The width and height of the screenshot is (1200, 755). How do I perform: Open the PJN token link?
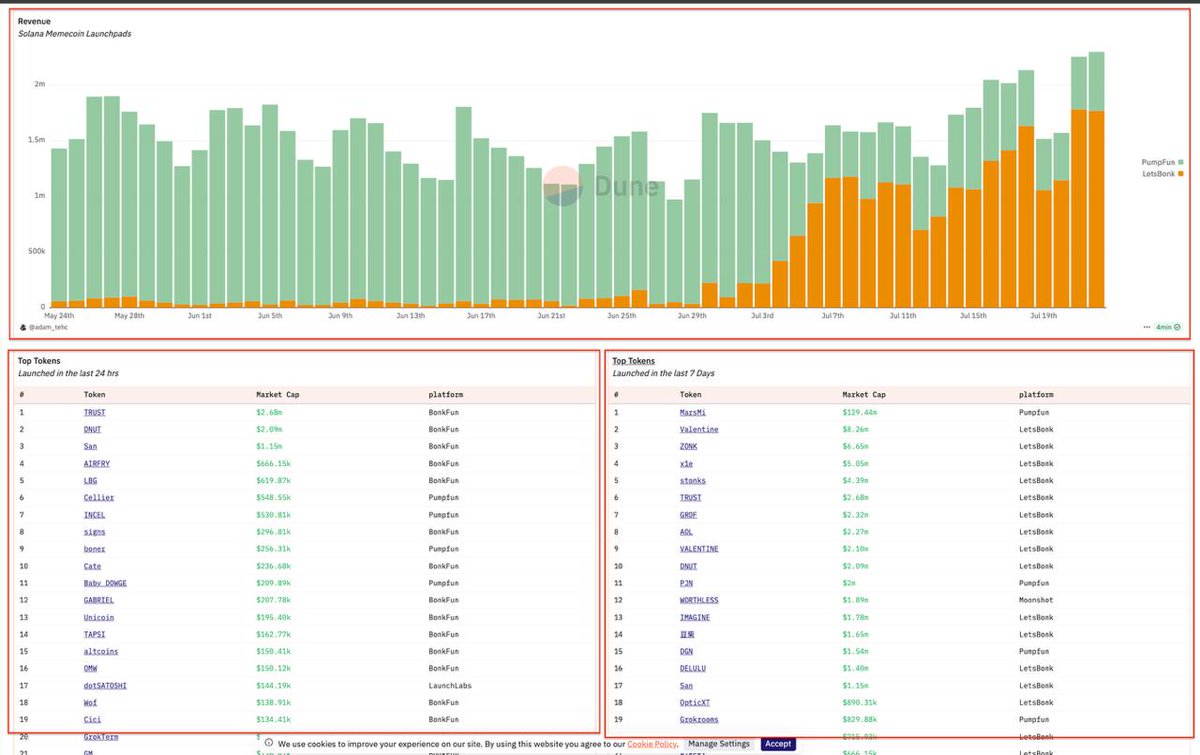tap(687, 583)
